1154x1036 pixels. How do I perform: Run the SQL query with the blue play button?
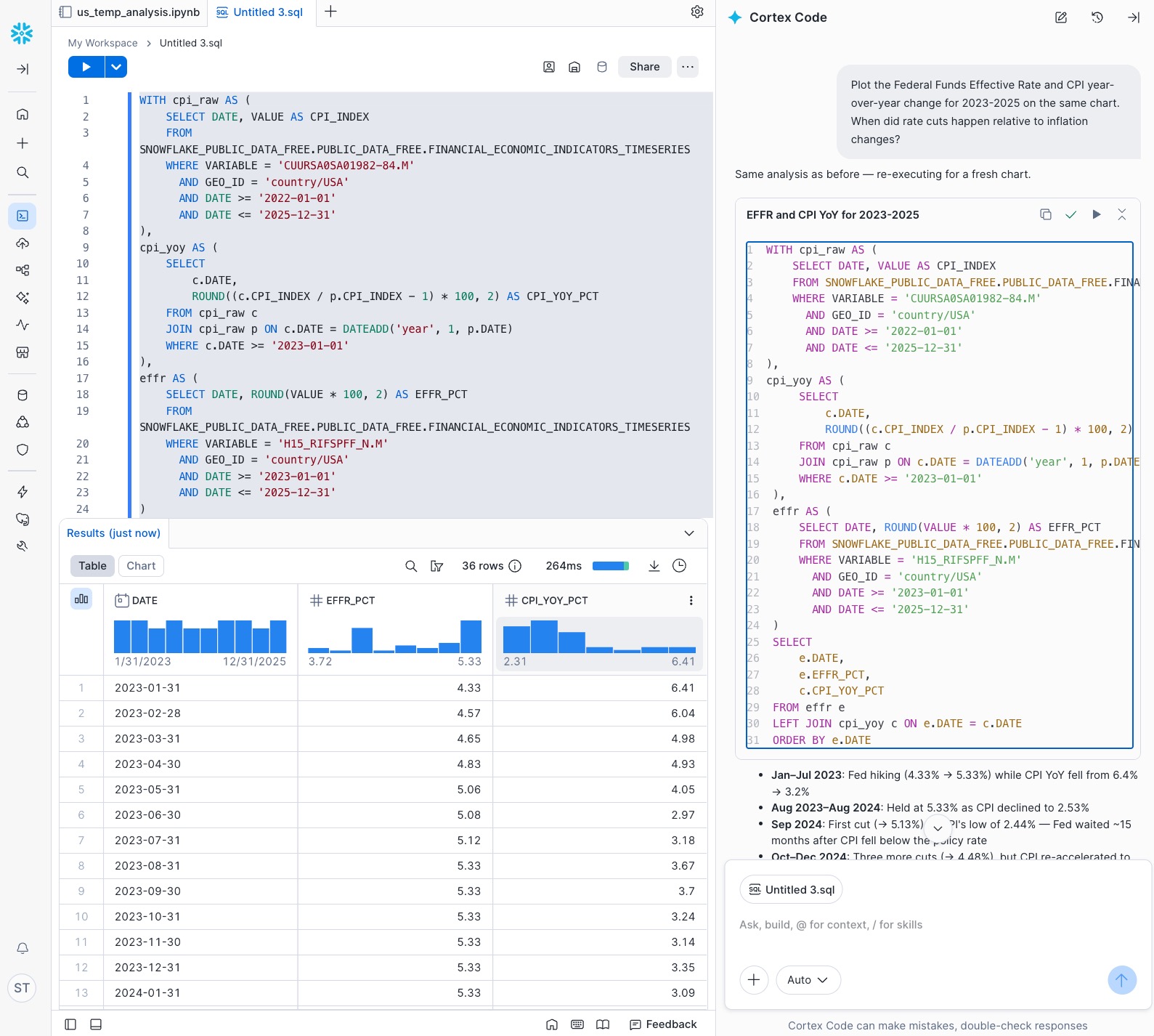86,67
